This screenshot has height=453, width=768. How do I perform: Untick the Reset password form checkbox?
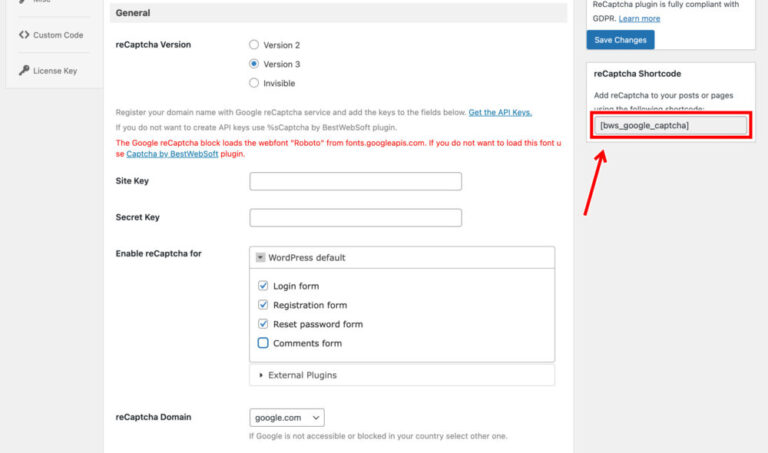tap(263, 324)
